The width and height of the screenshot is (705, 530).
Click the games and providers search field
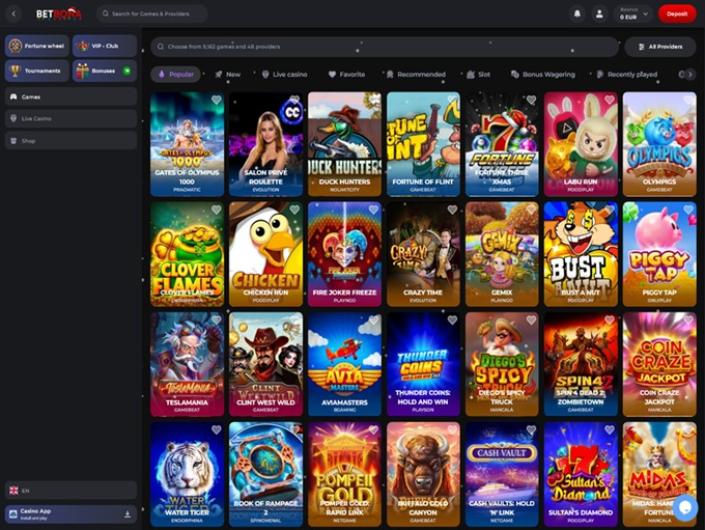[385, 47]
